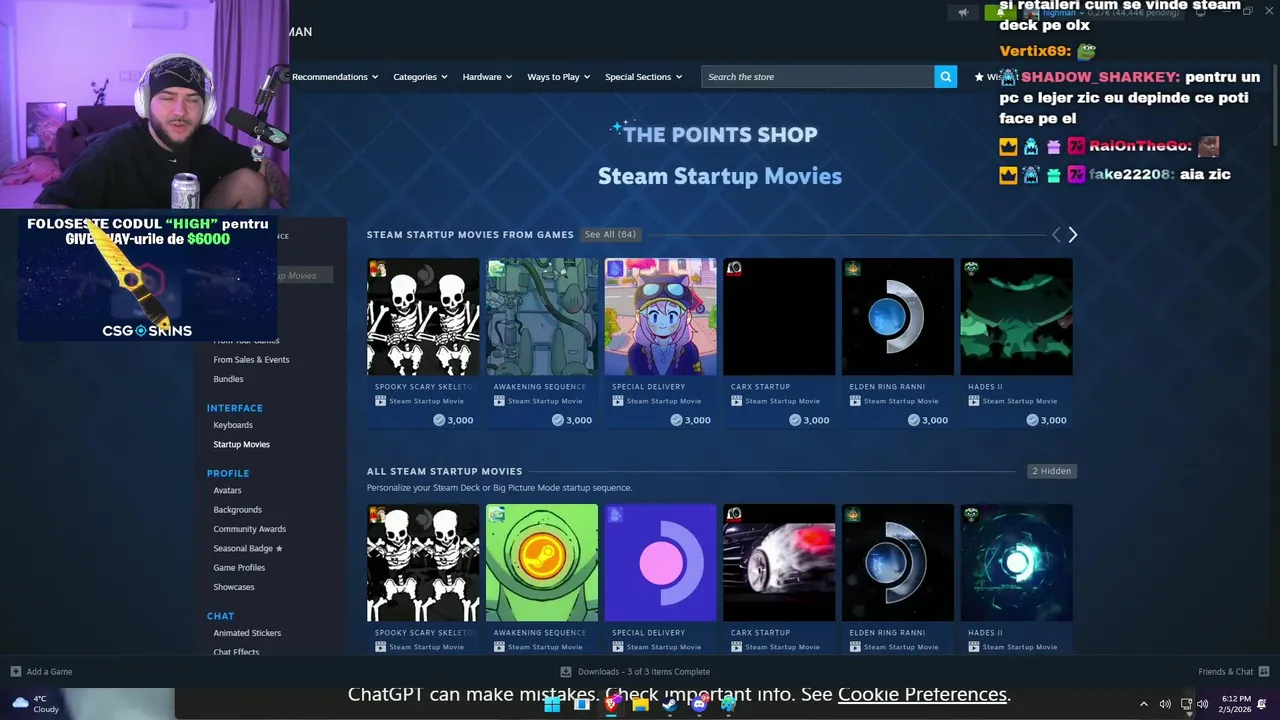Open Animated Stickers under Chat
The image size is (1280, 720).
(x=247, y=633)
